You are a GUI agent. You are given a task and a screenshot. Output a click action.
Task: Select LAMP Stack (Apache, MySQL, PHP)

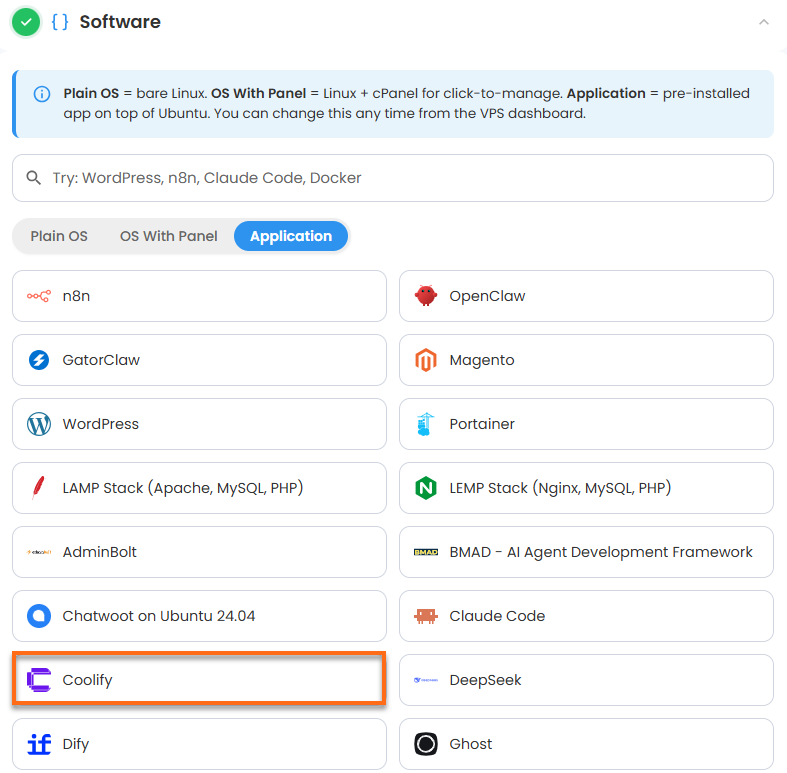199,488
